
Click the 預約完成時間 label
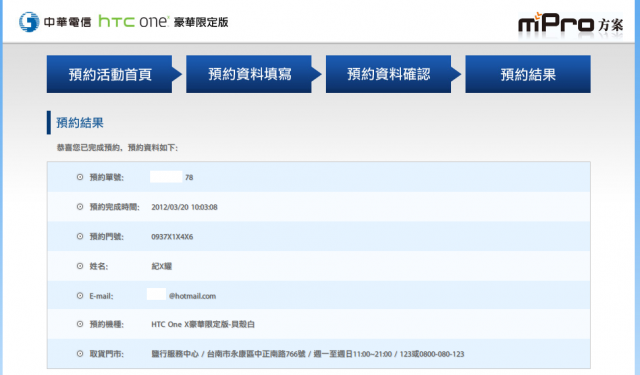pyautogui.click(x=114, y=207)
